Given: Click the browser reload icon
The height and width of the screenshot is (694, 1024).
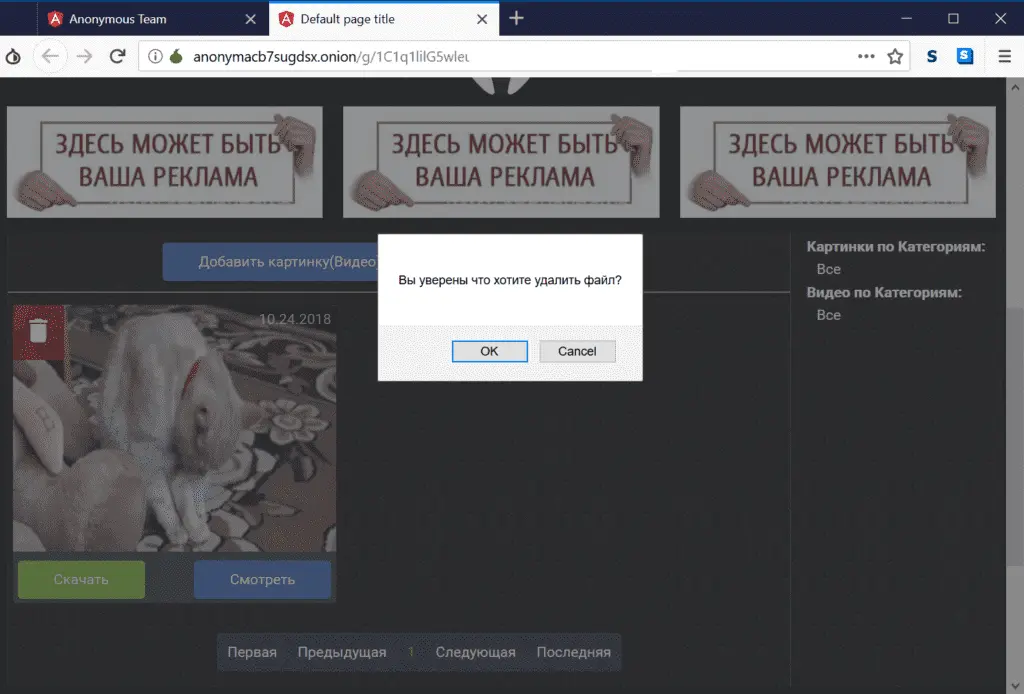Looking at the screenshot, I should (x=117, y=57).
